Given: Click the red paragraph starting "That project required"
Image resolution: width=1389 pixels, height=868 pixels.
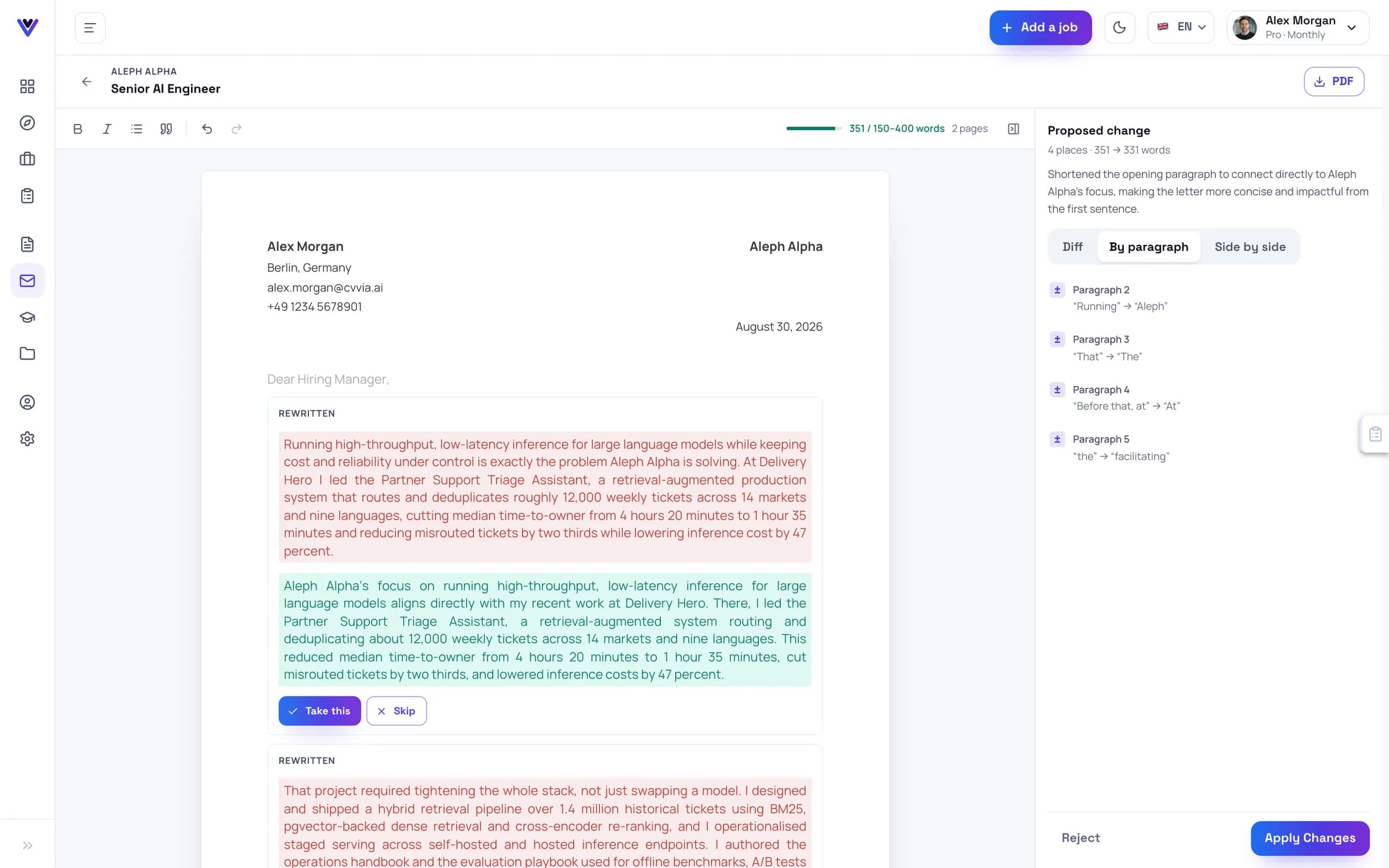Looking at the screenshot, I should pyautogui.click(x=545, y=823).
